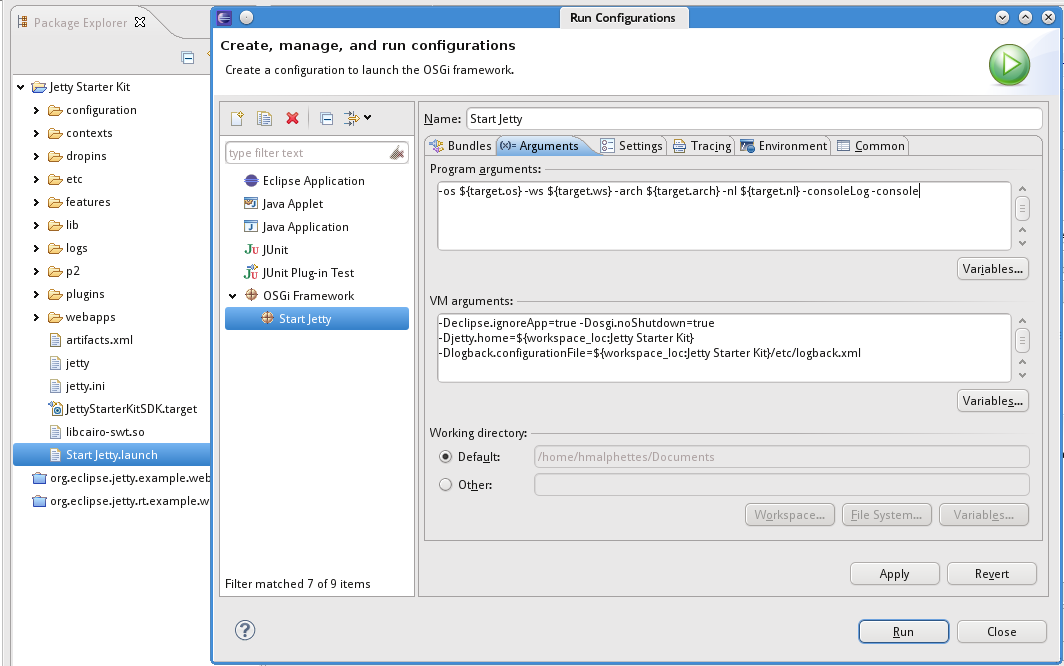Click the Java Application type icon
The width and height of the screenshot is (1064, 666).
[251, 227]
